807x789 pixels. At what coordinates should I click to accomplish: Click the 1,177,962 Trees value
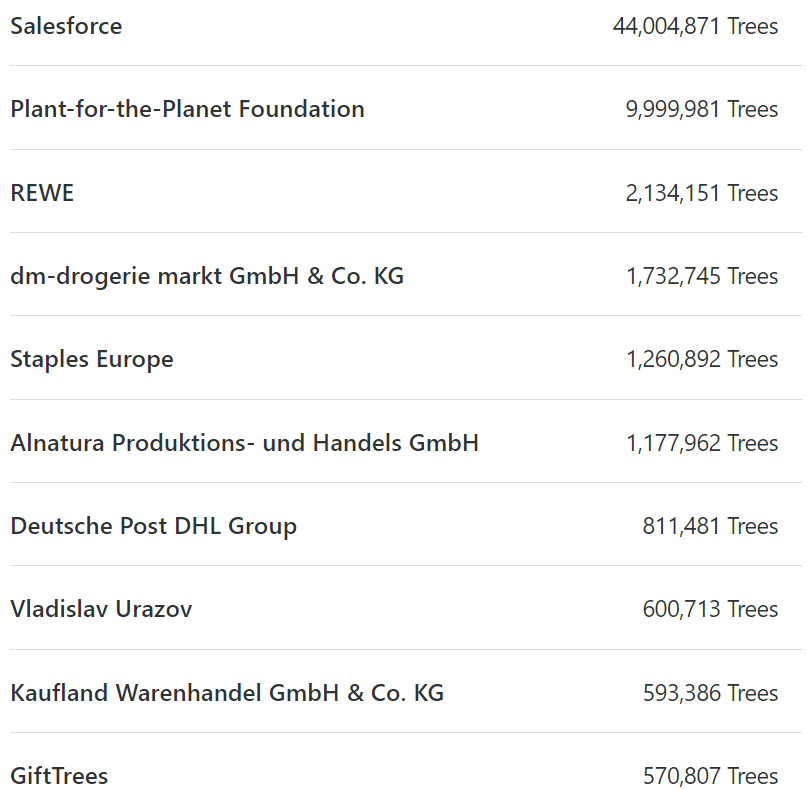tap(702, 443)
